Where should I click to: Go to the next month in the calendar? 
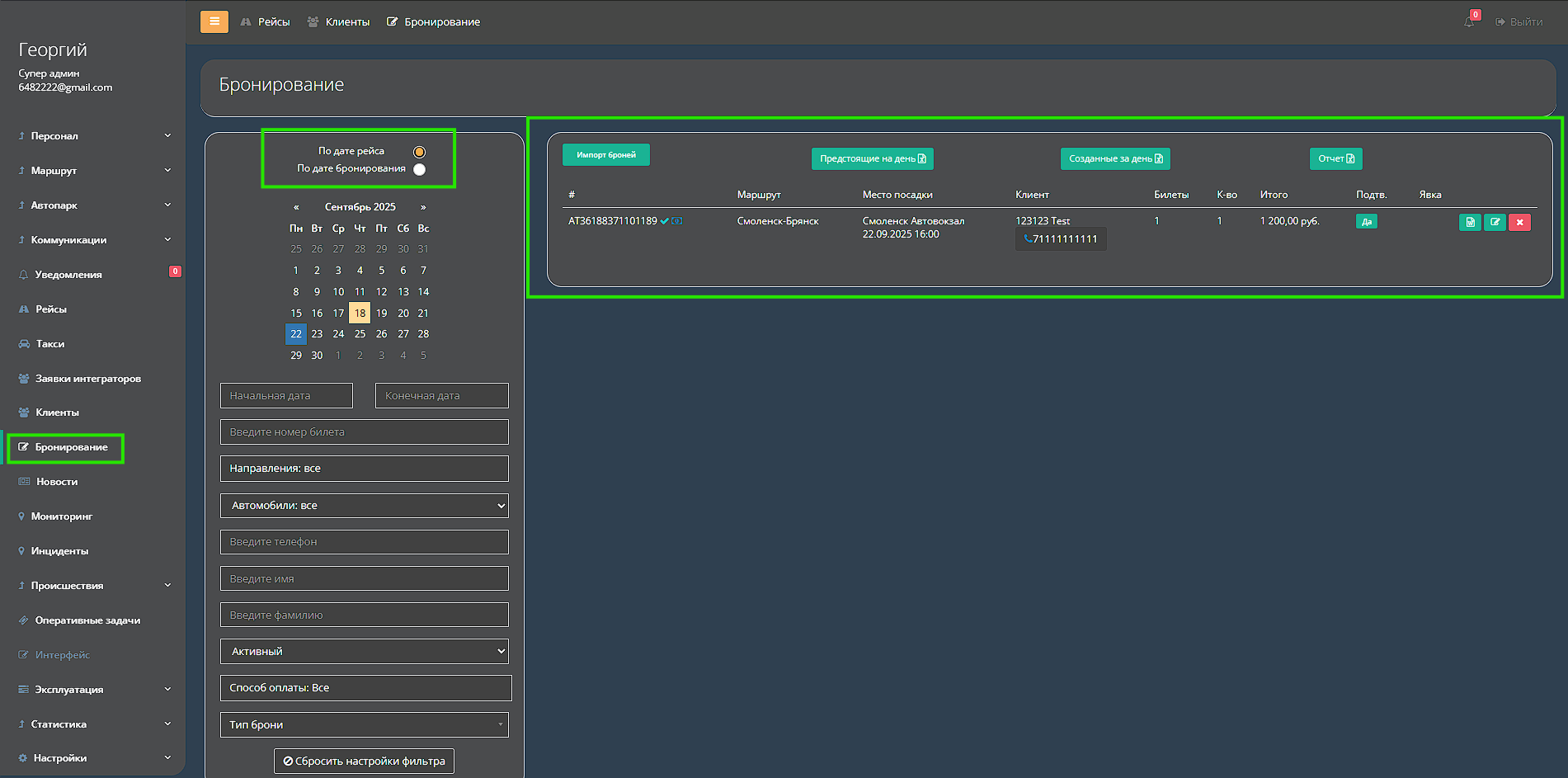click(x=423, y=207)
